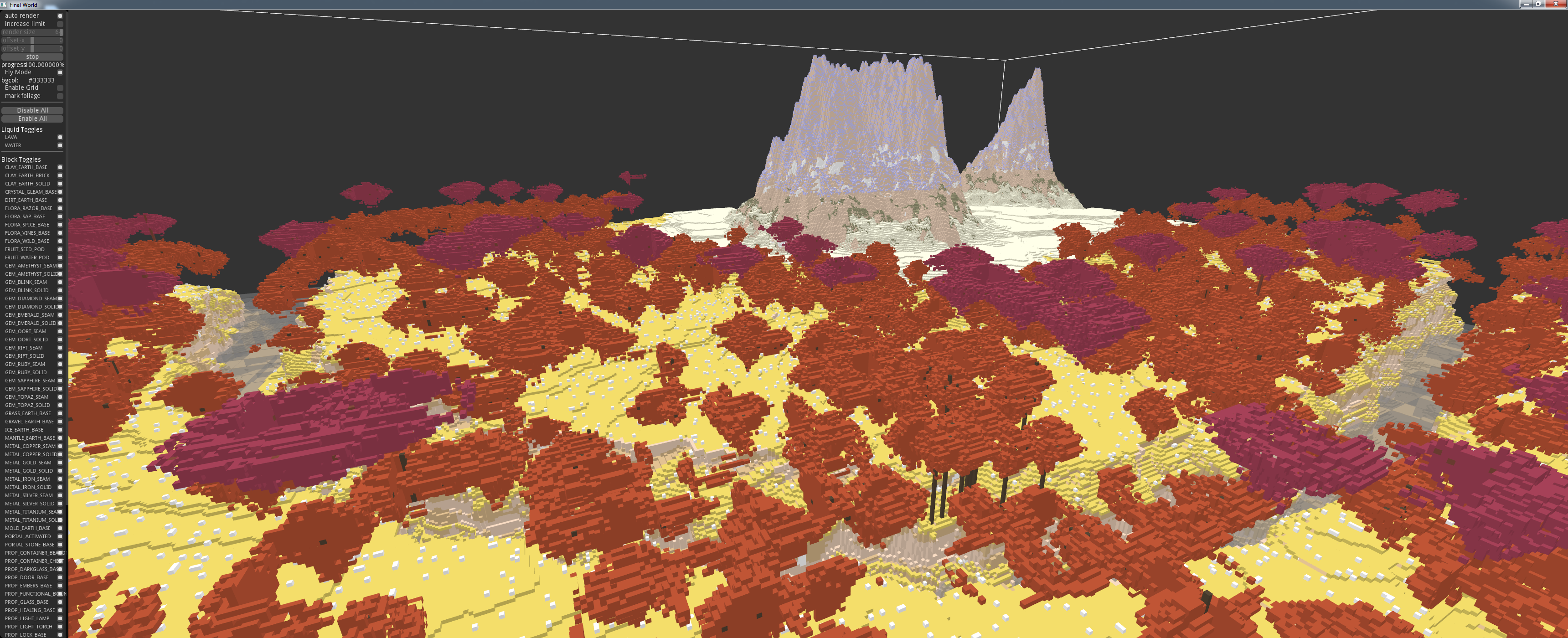Toggle LAVA liquid visibility
Viewport: 1568px width, 638px height.
click(x=60, y=138)
